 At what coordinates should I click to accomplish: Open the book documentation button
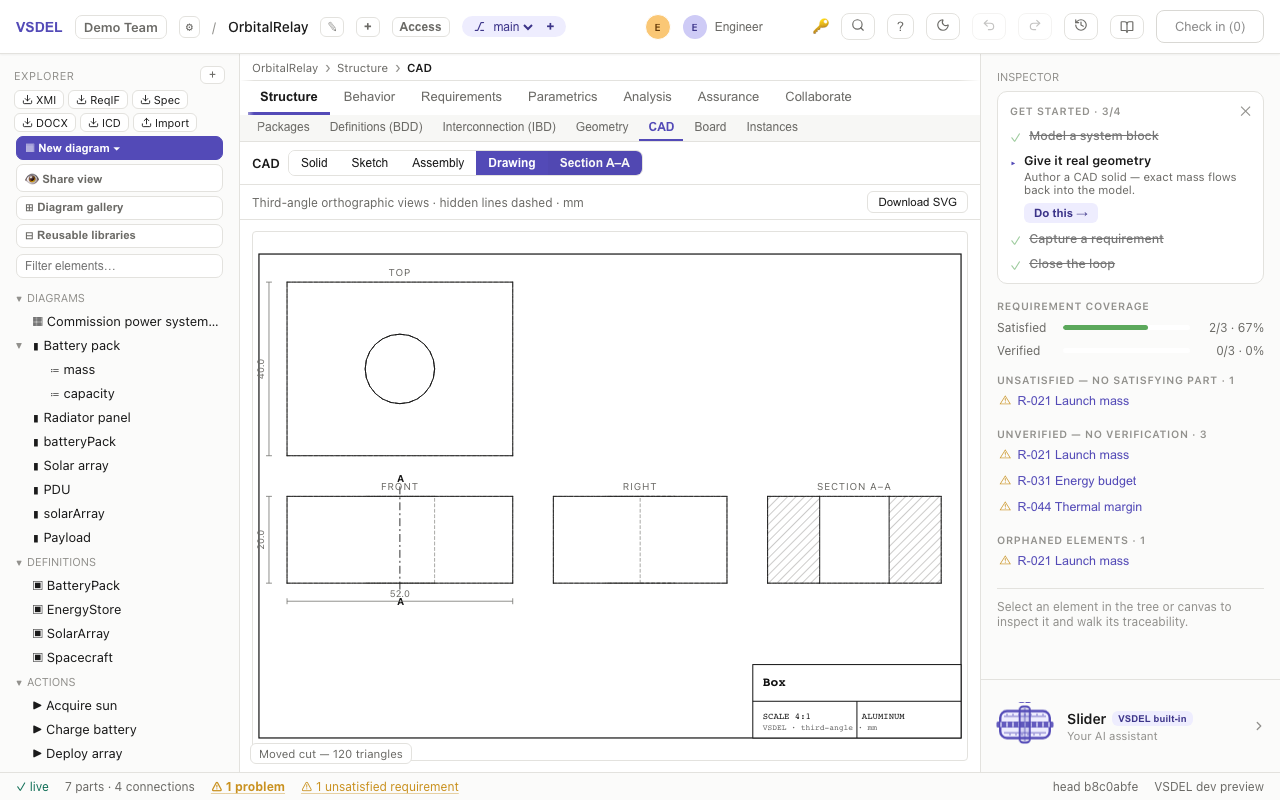tap(1127, 27)
